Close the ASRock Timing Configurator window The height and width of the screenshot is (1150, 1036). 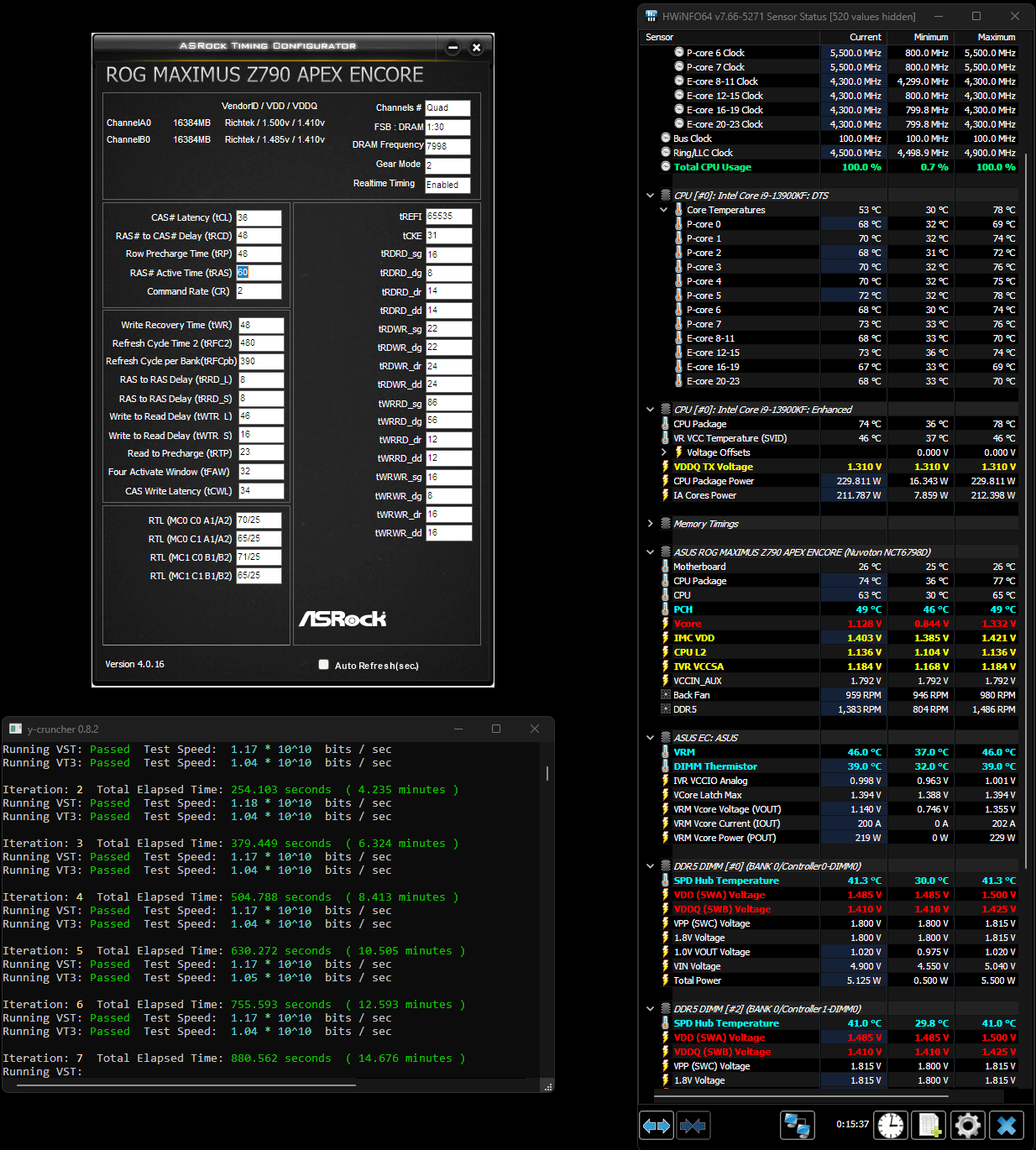[x=476, y=47]
